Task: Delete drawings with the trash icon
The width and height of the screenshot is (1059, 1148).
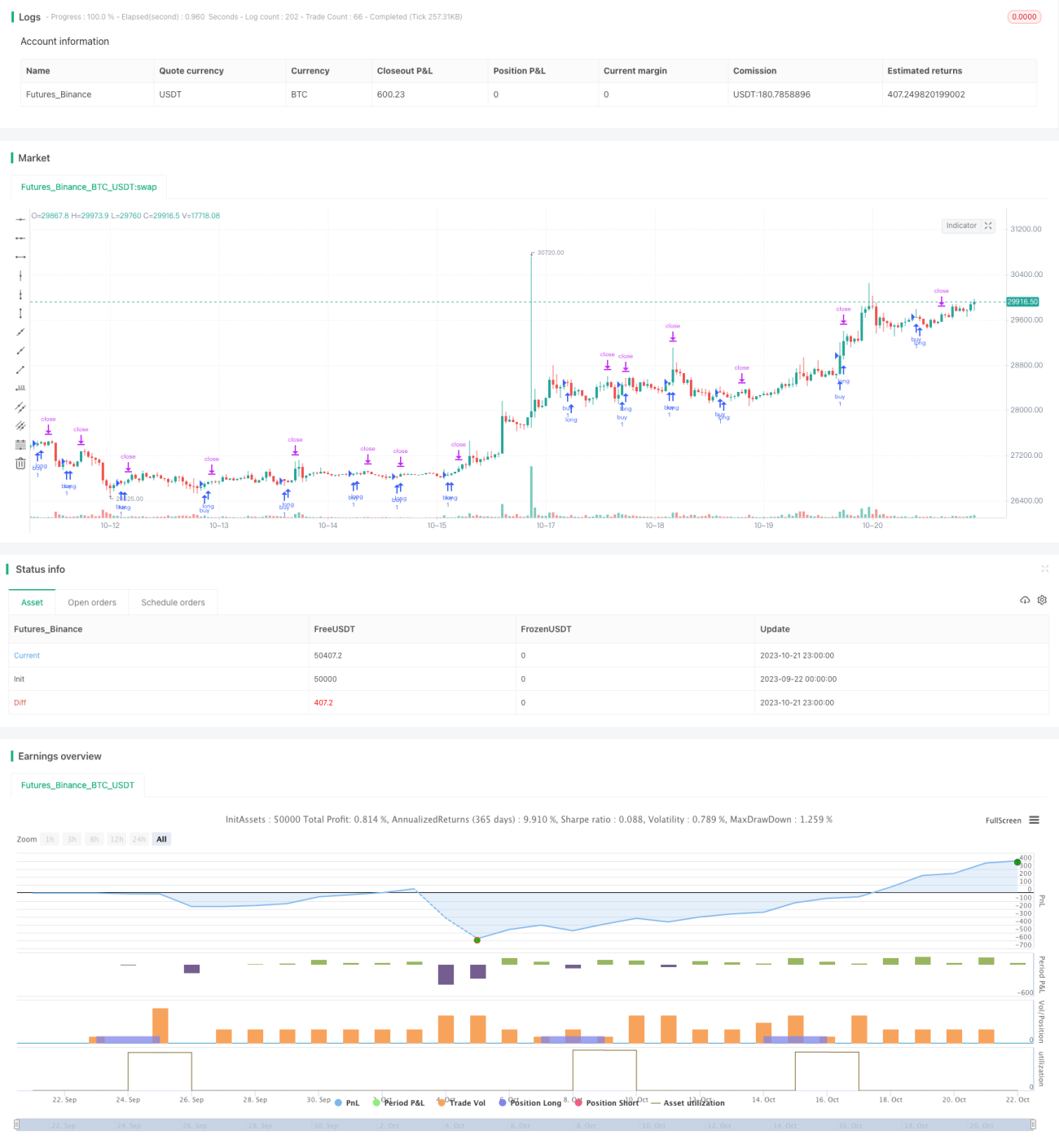Action: click(20, 464)
